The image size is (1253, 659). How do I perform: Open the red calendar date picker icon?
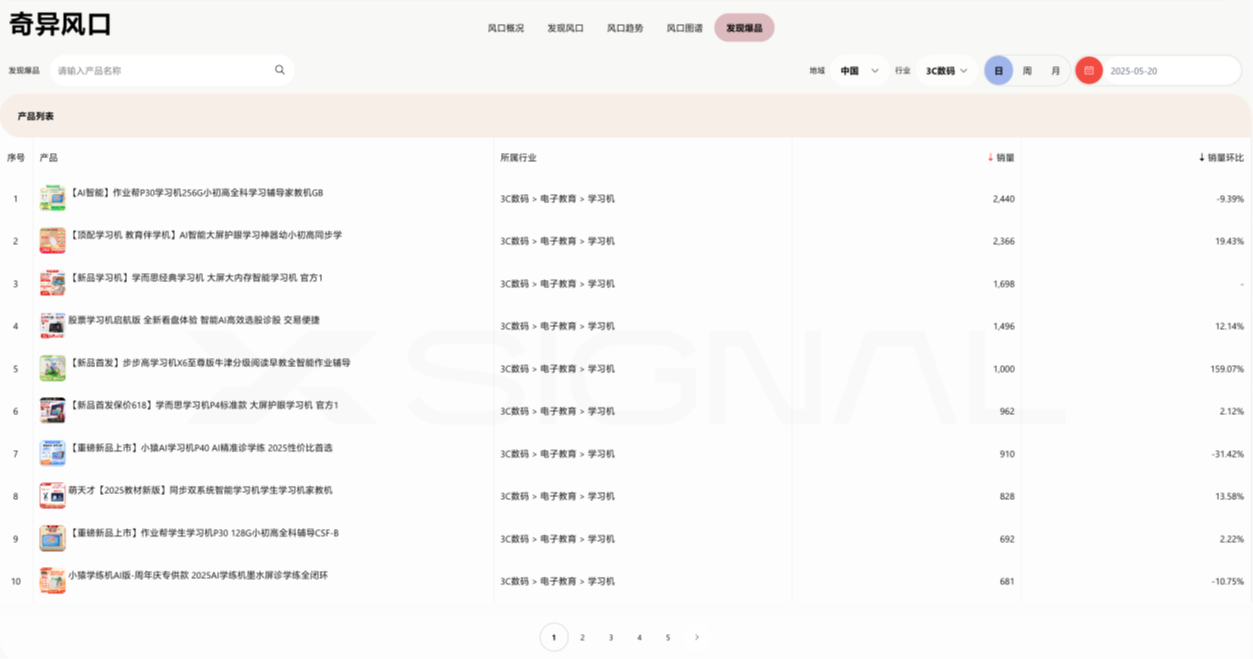(x=1089, y=71)
